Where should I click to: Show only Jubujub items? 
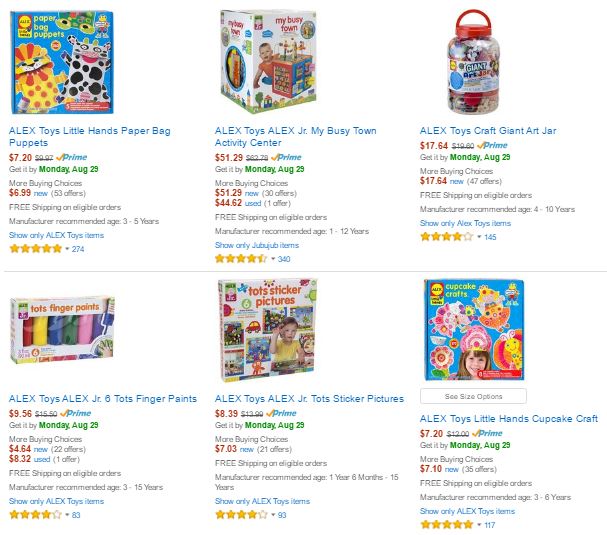pos(257,245)
